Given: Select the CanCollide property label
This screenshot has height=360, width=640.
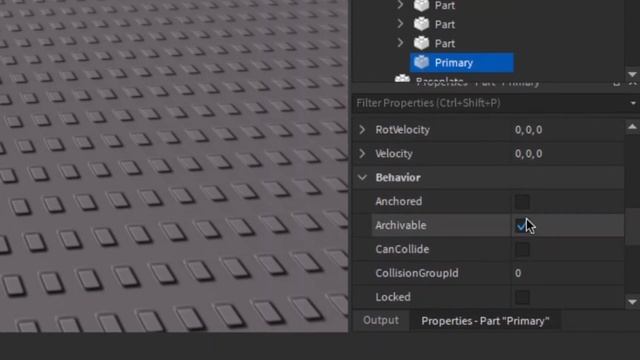Looking at the screenshot, I should [x=402, y=249].
